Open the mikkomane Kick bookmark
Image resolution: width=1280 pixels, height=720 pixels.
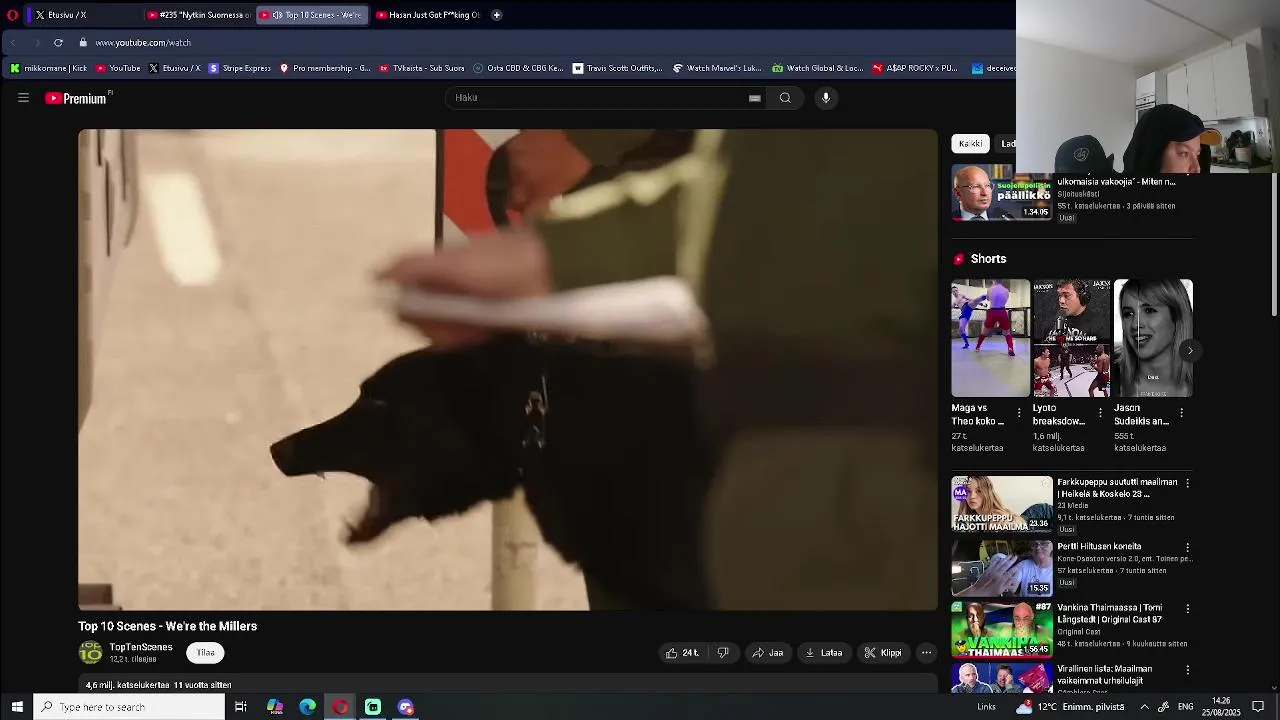pyautogui.click(x=49, y=68)
